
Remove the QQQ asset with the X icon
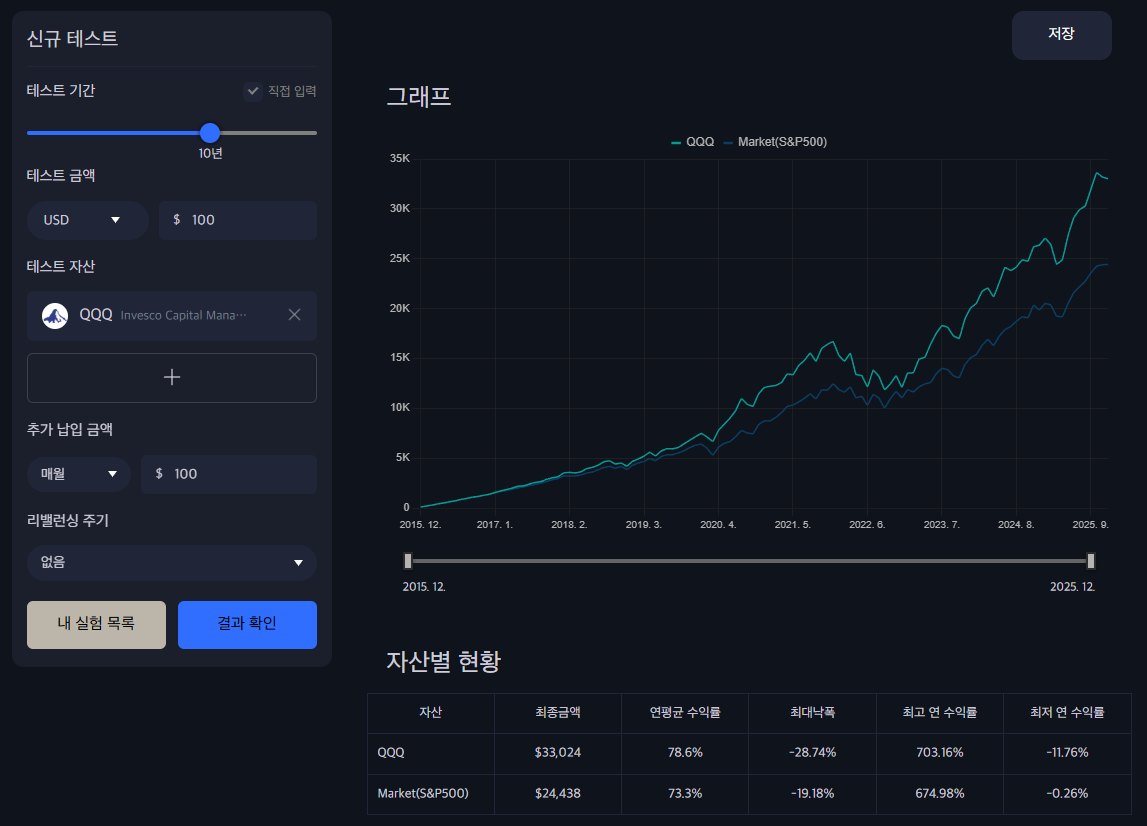pos(294,315)
